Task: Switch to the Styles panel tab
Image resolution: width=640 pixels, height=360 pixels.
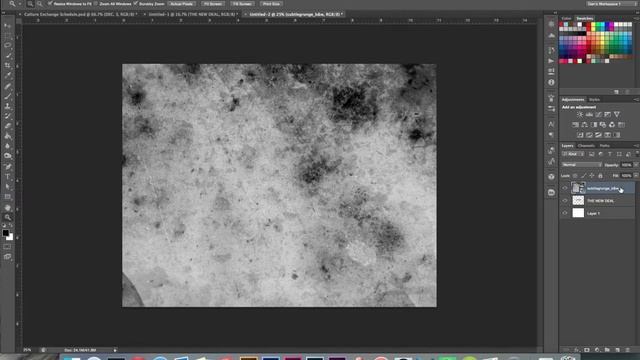Action: [594, 100]
